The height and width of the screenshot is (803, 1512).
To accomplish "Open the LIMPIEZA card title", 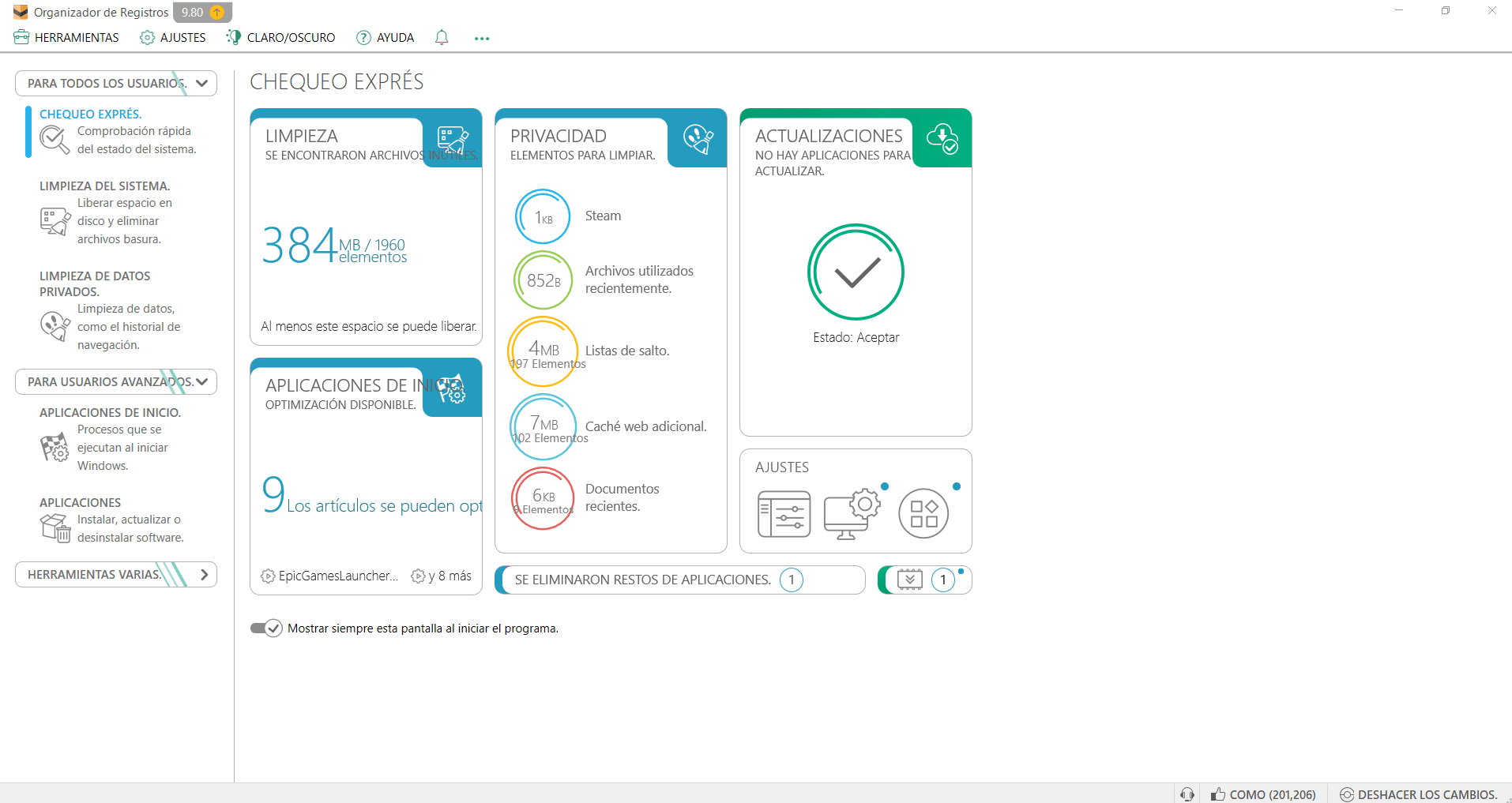I will point(302,136).
